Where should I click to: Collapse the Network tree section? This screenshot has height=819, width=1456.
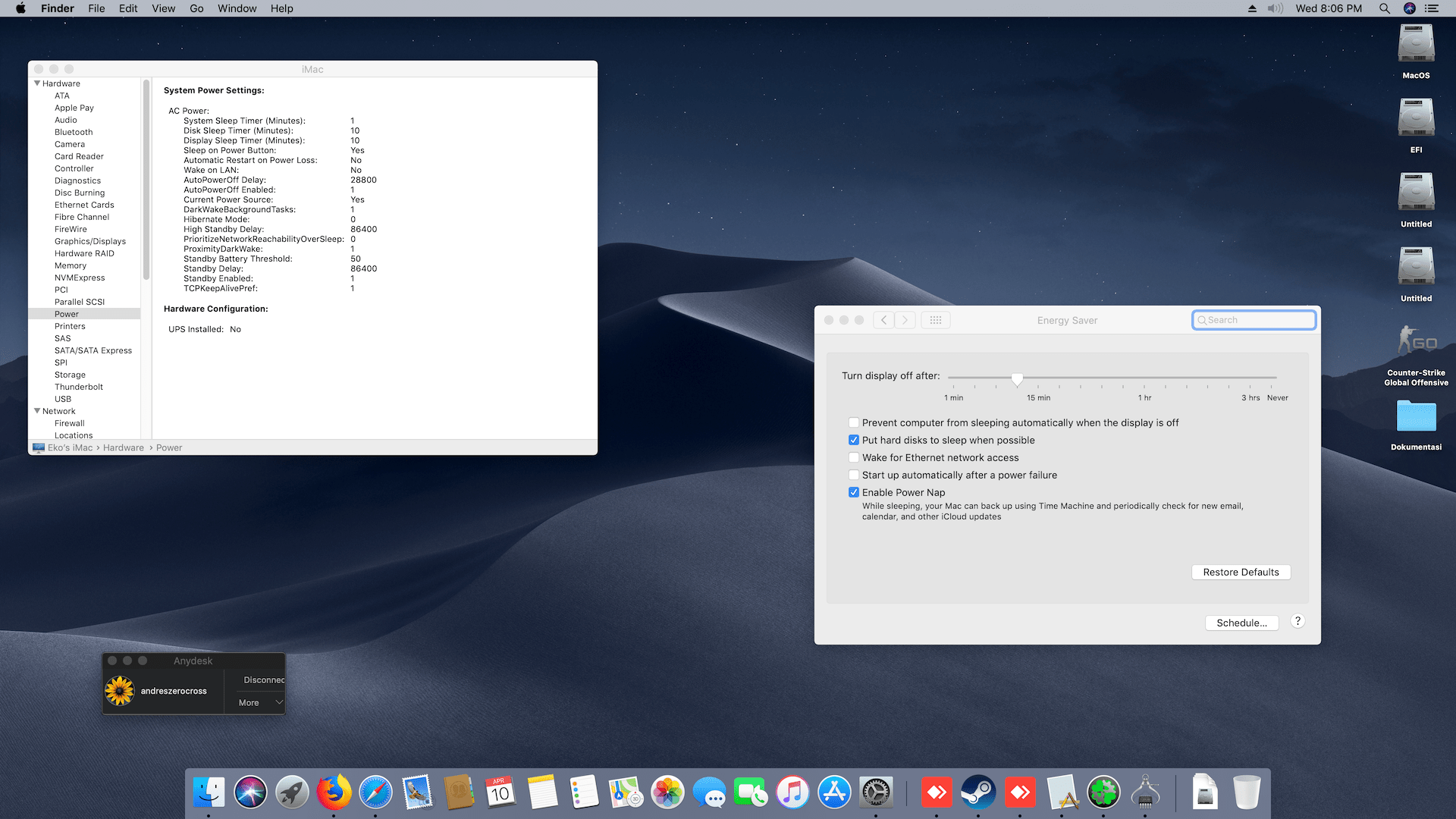[37, 411]
